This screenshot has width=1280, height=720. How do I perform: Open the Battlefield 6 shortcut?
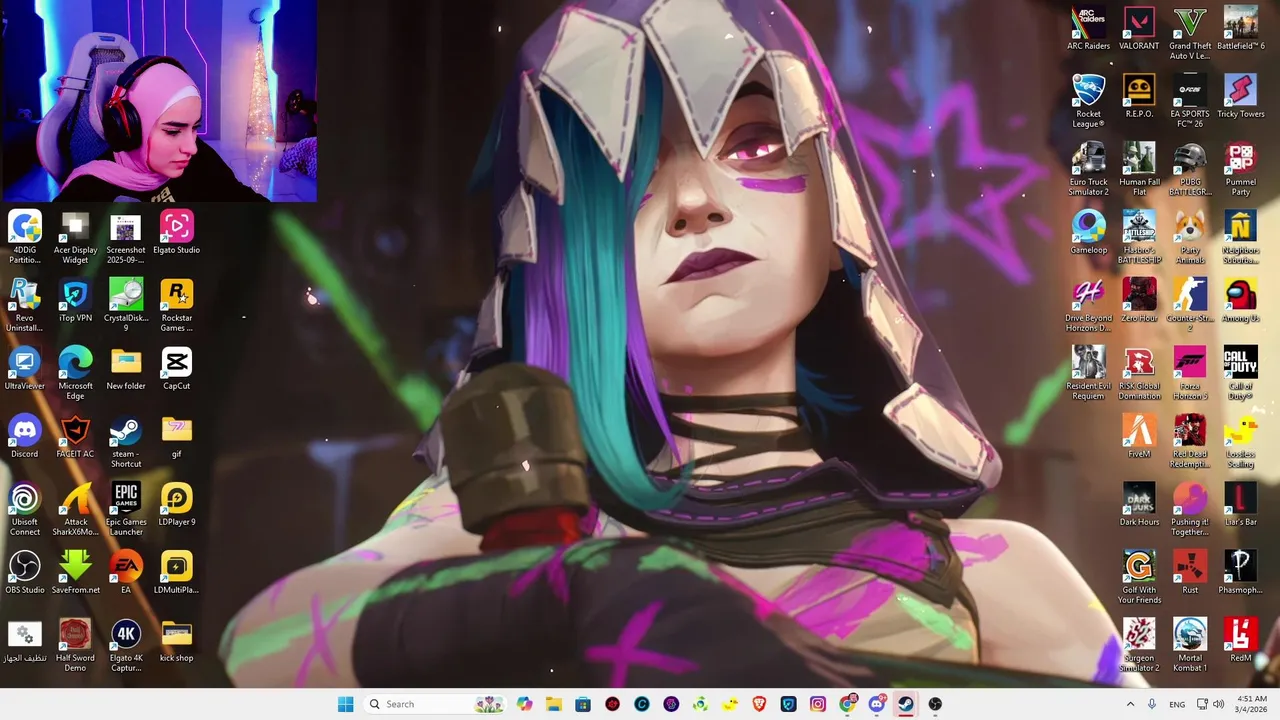[x=1241, y=29]
